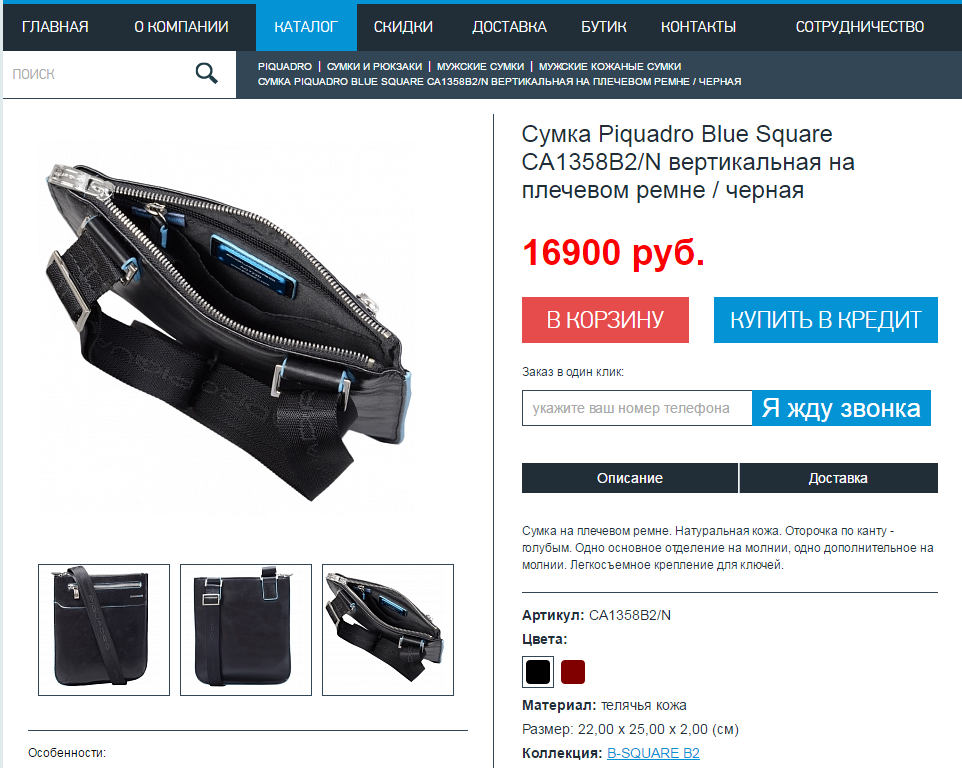
Task: Open the back view bag thumbnail
Action: click(x=246, y=630)
